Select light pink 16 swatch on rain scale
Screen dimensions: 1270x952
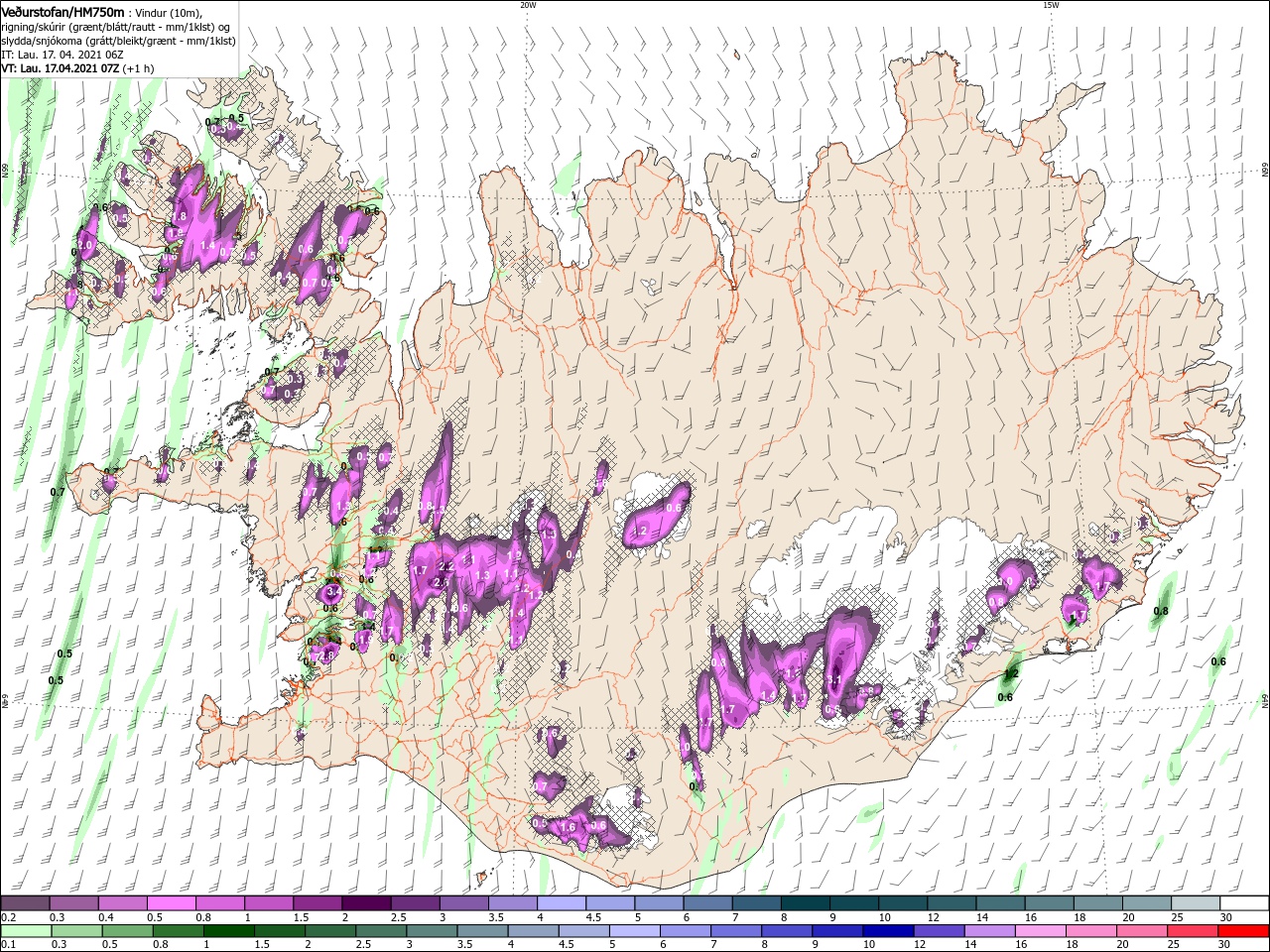[x=1041, y=931]
